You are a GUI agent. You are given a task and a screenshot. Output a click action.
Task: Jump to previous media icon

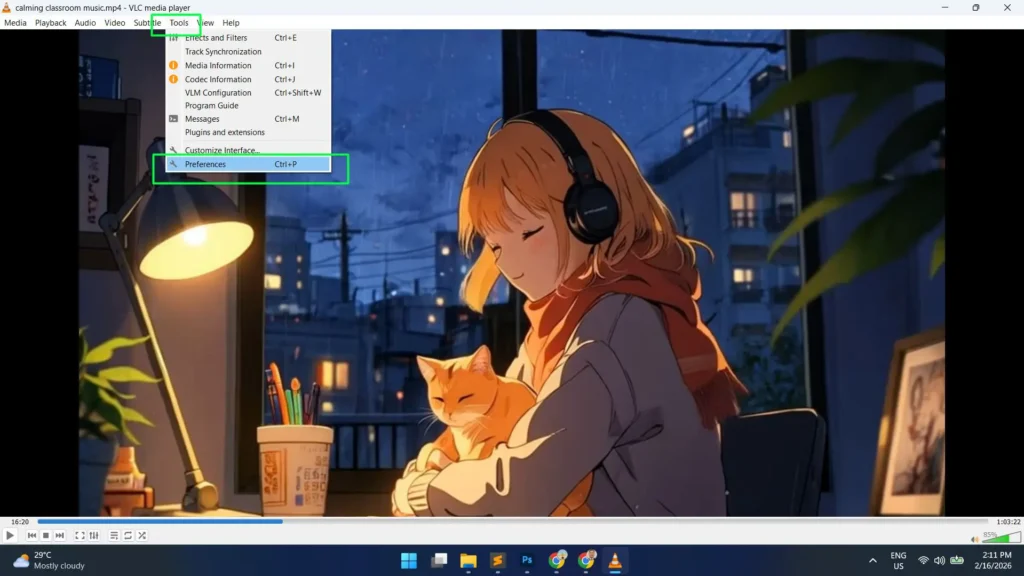click(x=31, y=535)
